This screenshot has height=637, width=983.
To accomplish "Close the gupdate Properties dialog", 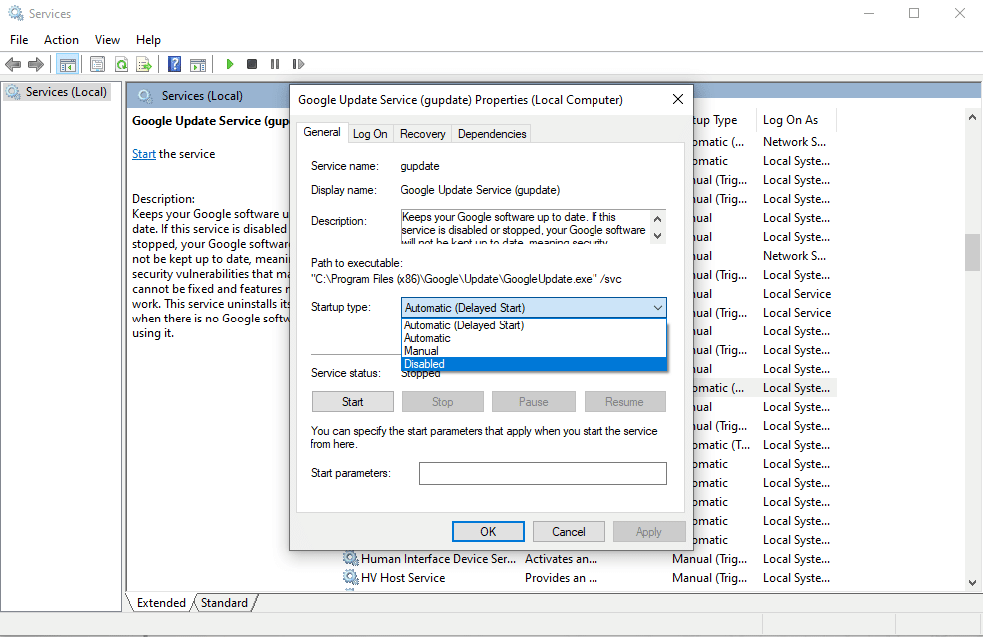I will 678,100.
